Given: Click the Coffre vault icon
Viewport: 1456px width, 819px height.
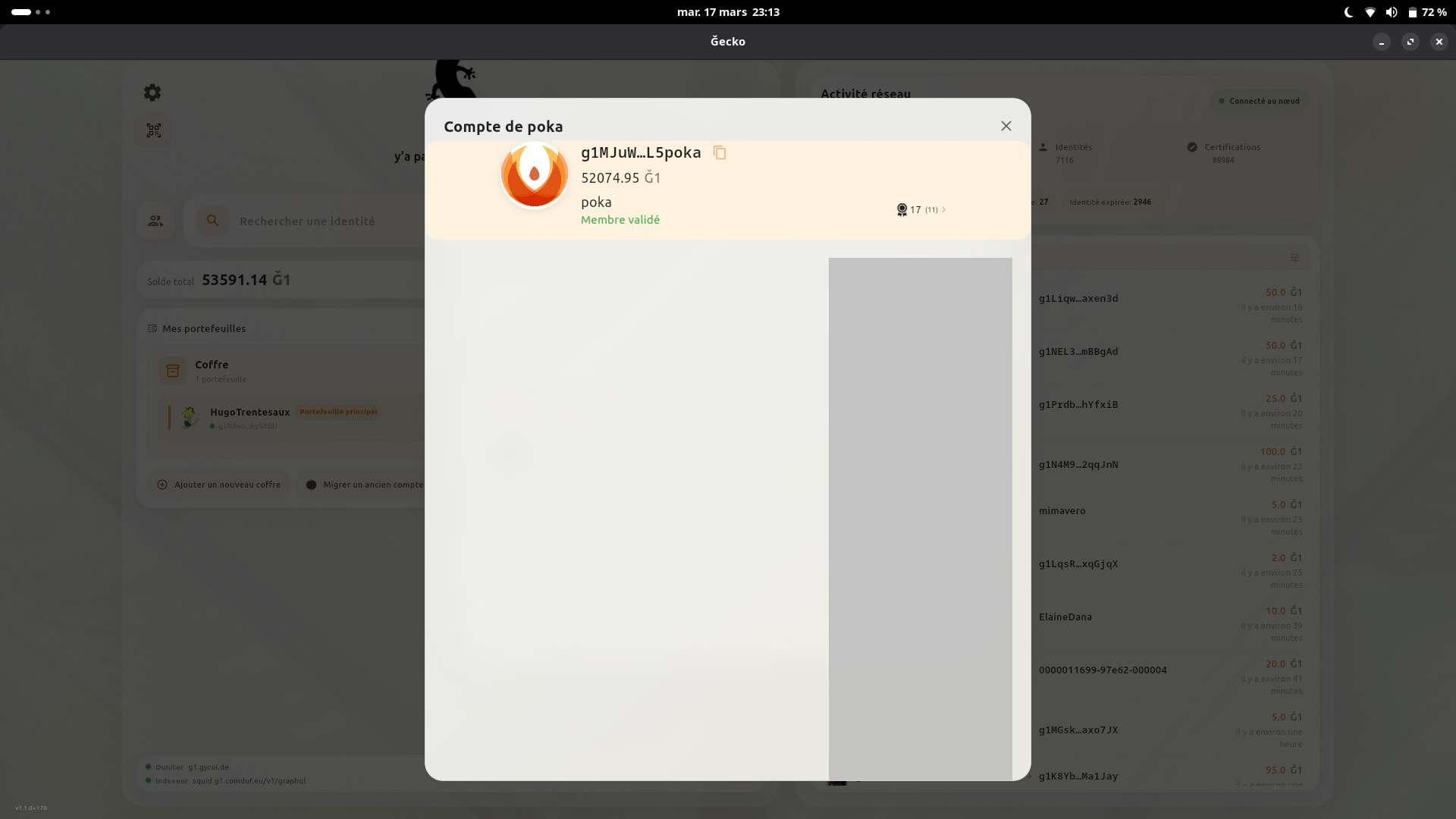Looking at the screenshot, I should [173, 371].
